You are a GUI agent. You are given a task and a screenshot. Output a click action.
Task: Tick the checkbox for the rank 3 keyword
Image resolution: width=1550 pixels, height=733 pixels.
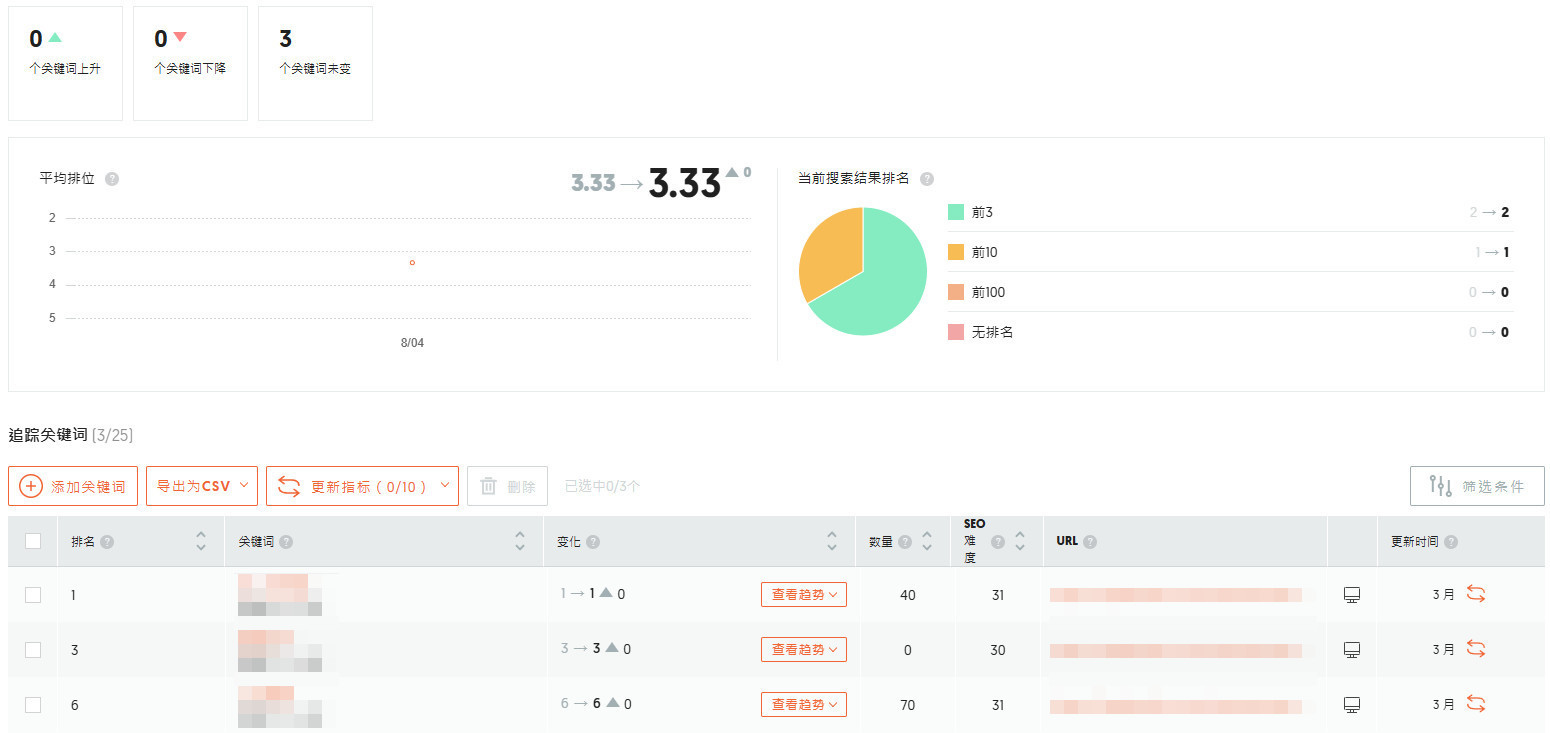coord(33,650)
